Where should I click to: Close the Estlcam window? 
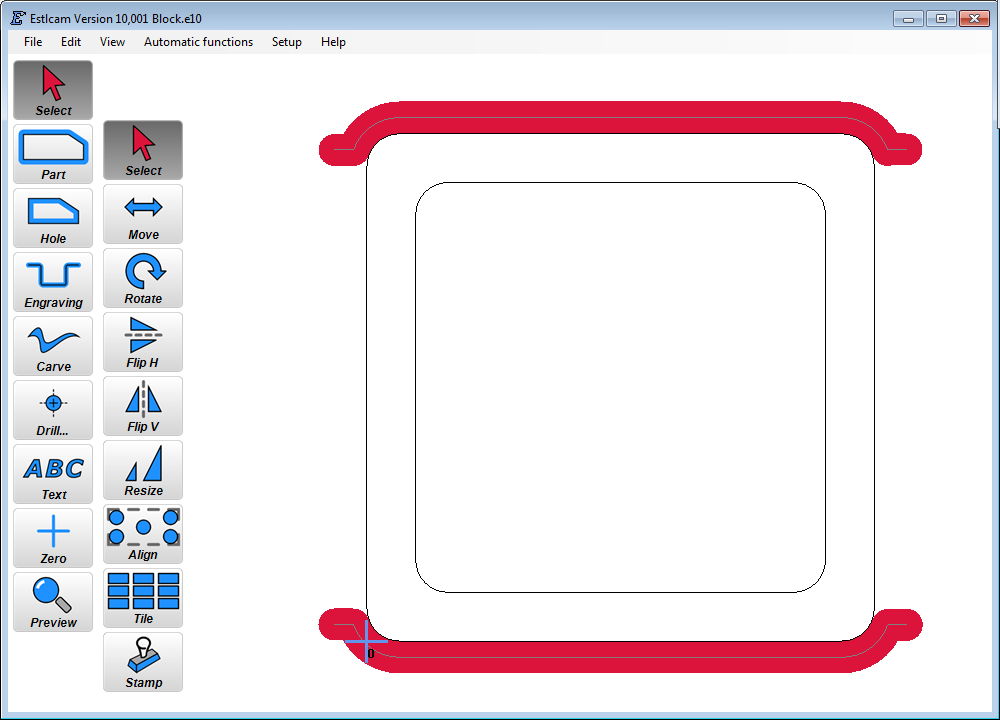point(974,19)
